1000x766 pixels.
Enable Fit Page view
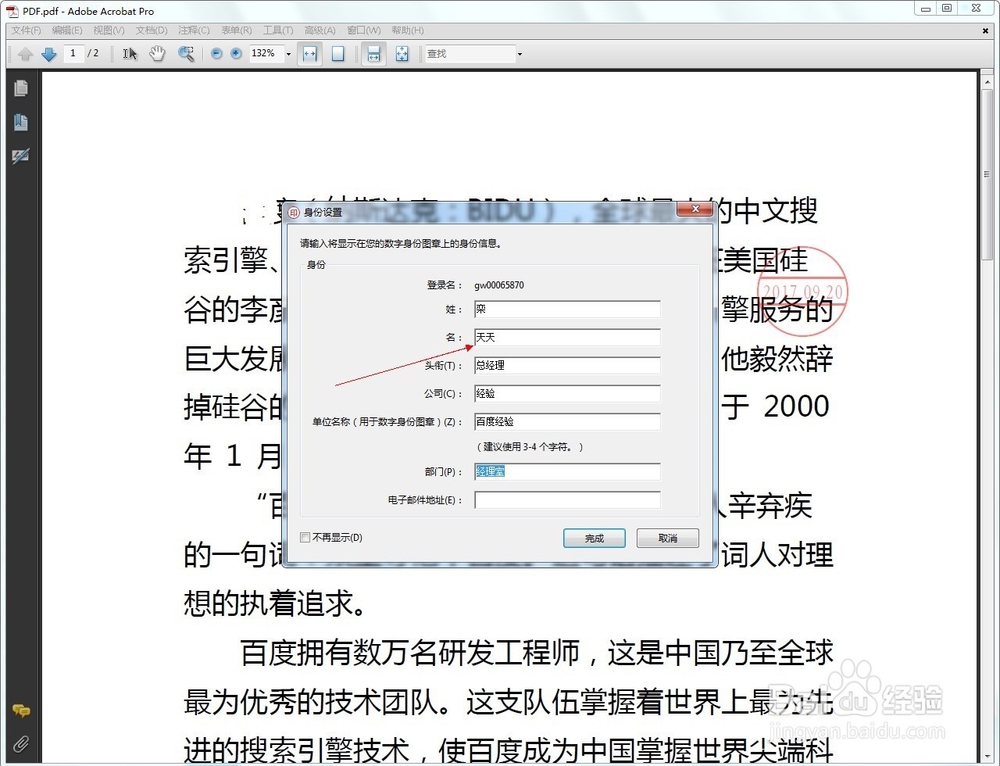pyautogui.click(x=338, y=54)
